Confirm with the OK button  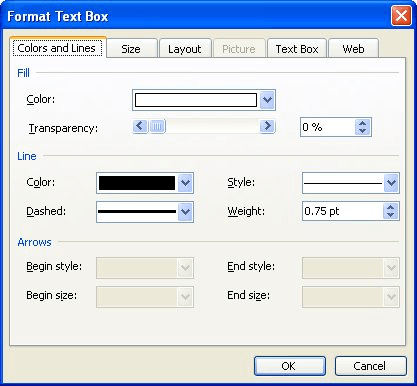[x=290, y=366]
